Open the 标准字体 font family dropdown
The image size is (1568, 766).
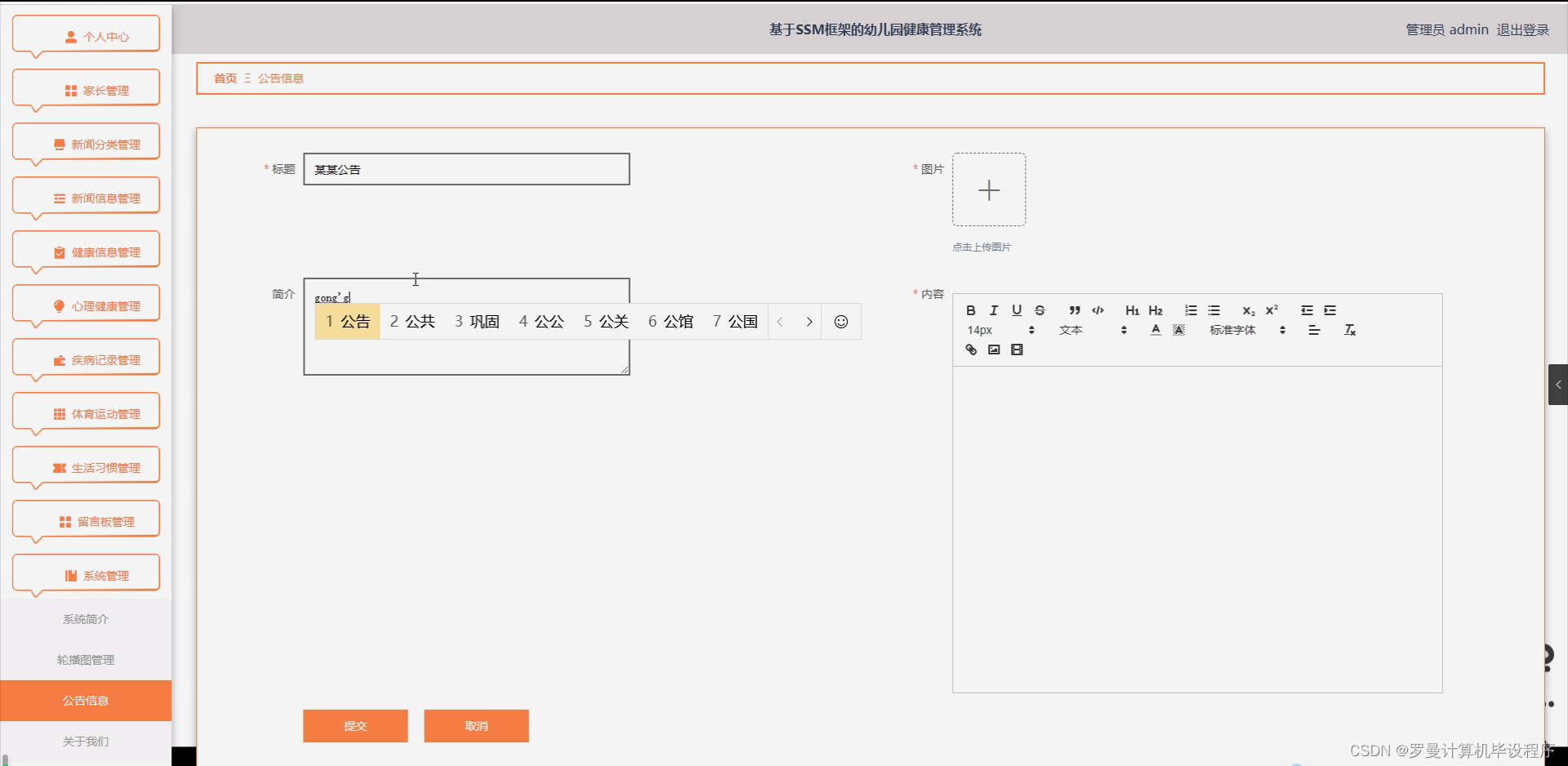[x=1233, y=330]
